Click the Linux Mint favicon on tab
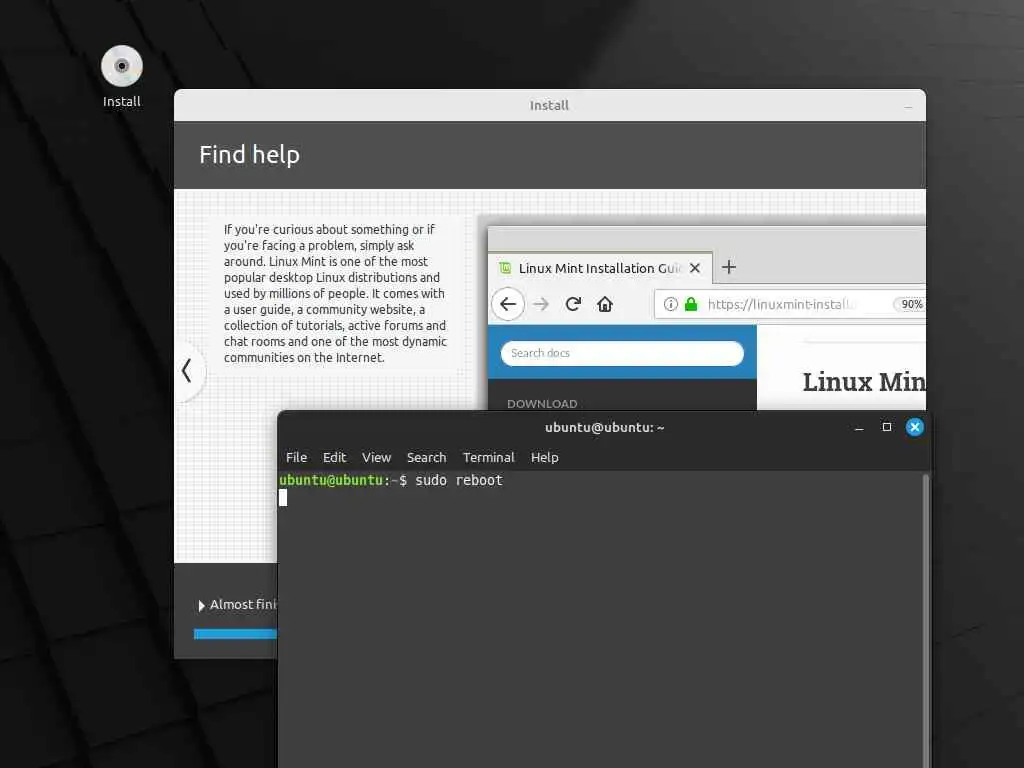This screenshot has width=1024, height=768. [505, 268]
